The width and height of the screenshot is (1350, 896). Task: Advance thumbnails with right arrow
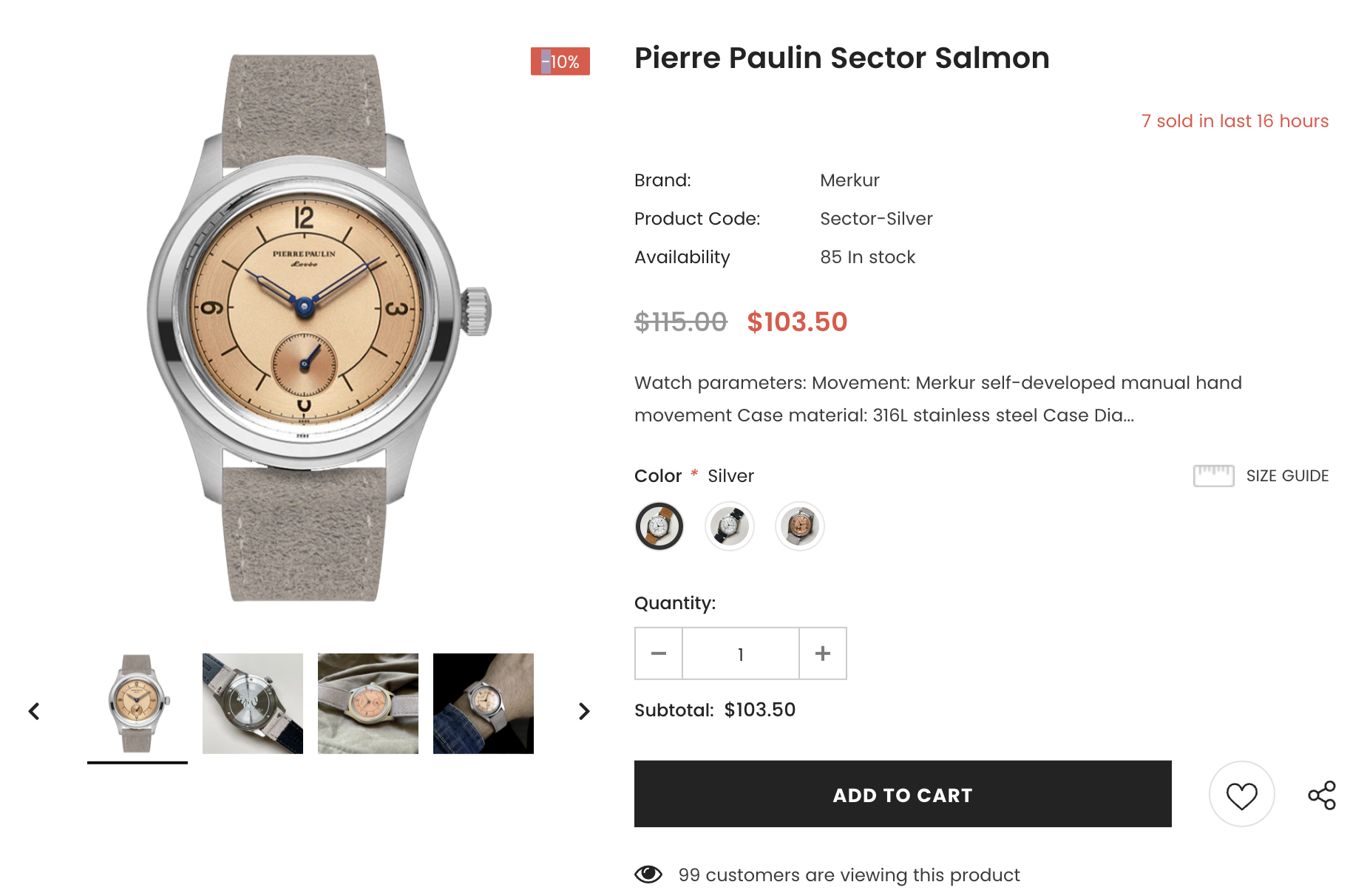(584, 711)
